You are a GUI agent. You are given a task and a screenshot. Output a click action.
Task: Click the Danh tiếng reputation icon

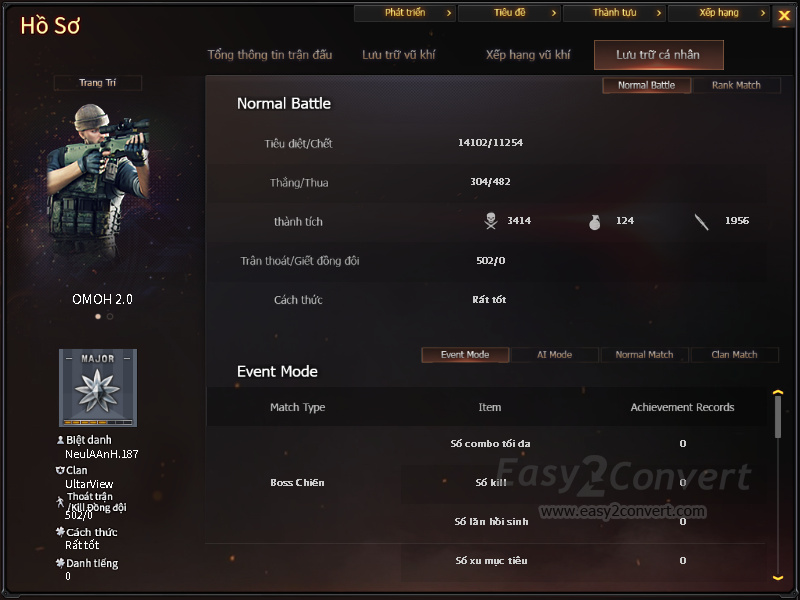pyautogui.click(x=60, y=563)
